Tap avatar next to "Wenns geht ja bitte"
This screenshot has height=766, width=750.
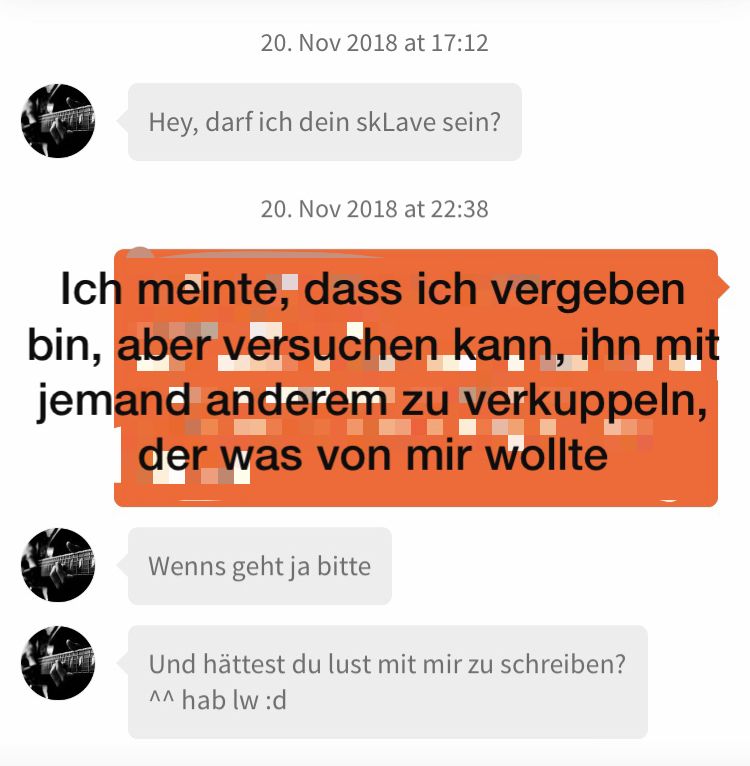coord(58,565)
